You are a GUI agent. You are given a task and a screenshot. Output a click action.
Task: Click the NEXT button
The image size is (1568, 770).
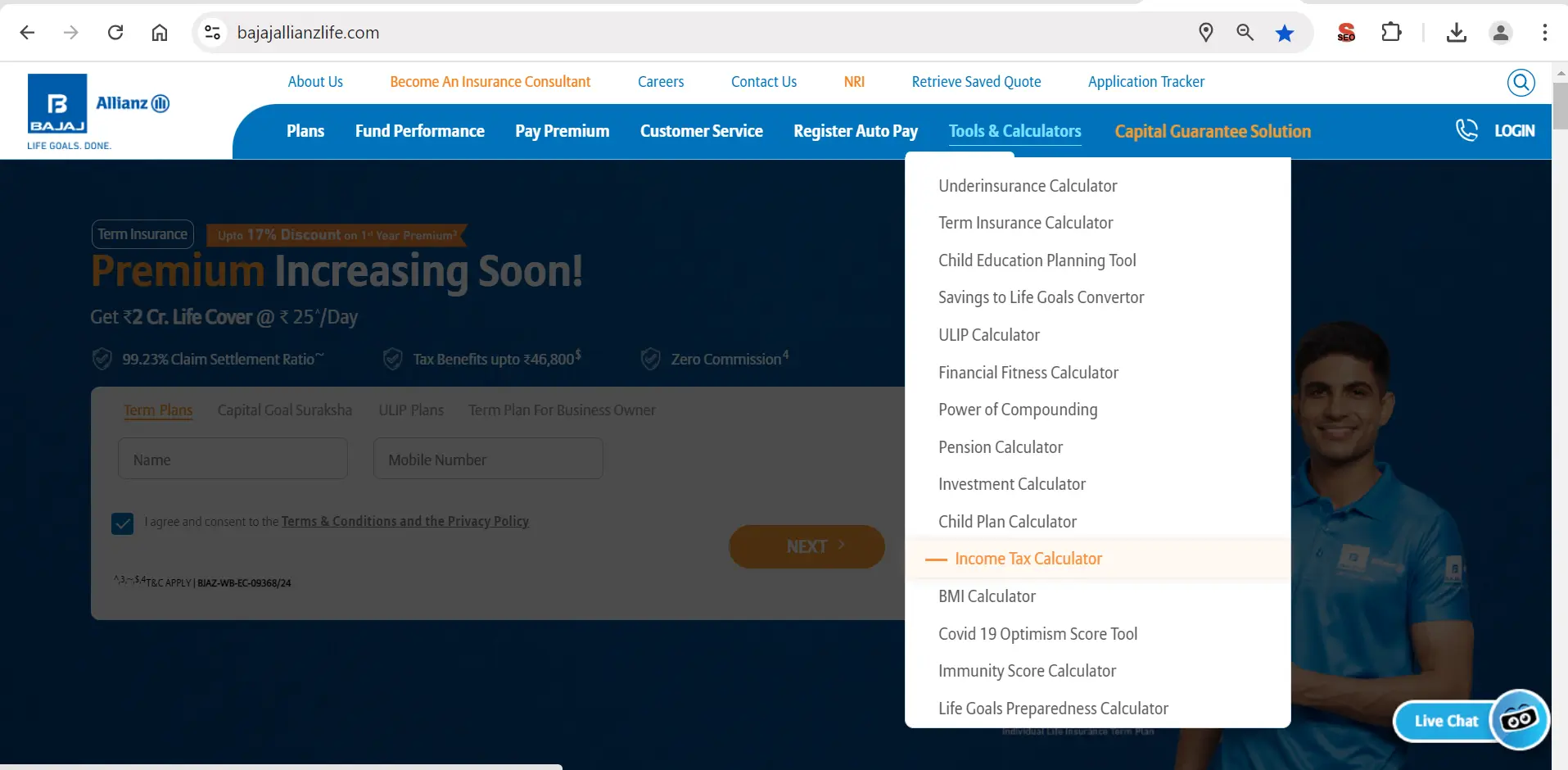[807, 546]
